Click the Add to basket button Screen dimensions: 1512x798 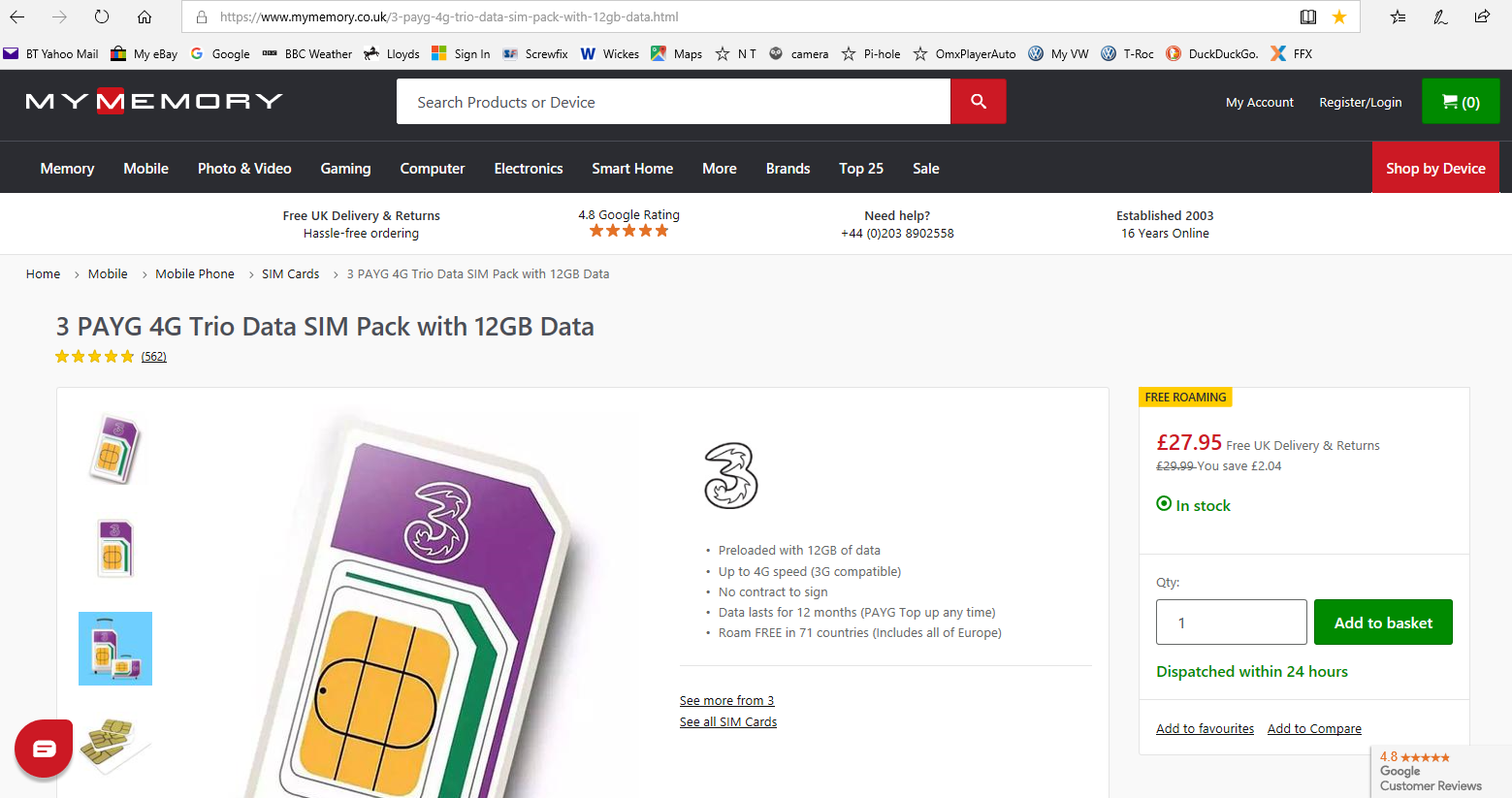click(1383, 622)
